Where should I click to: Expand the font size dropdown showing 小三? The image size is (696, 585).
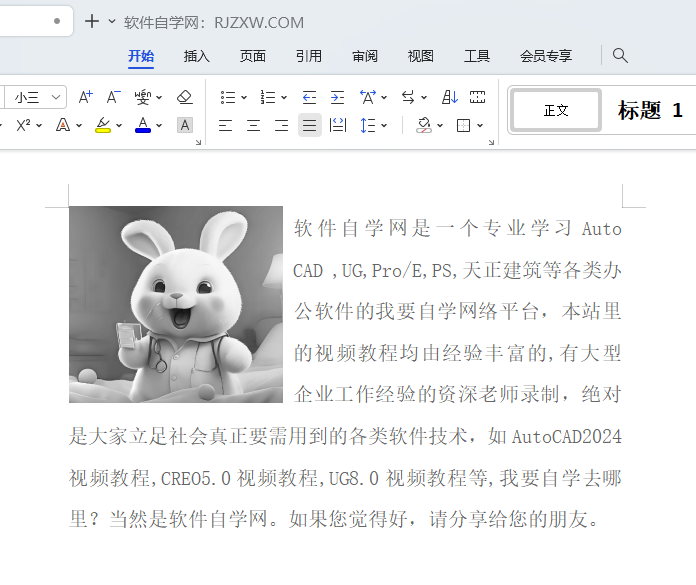pyautogui.click(x=56, y=97)
